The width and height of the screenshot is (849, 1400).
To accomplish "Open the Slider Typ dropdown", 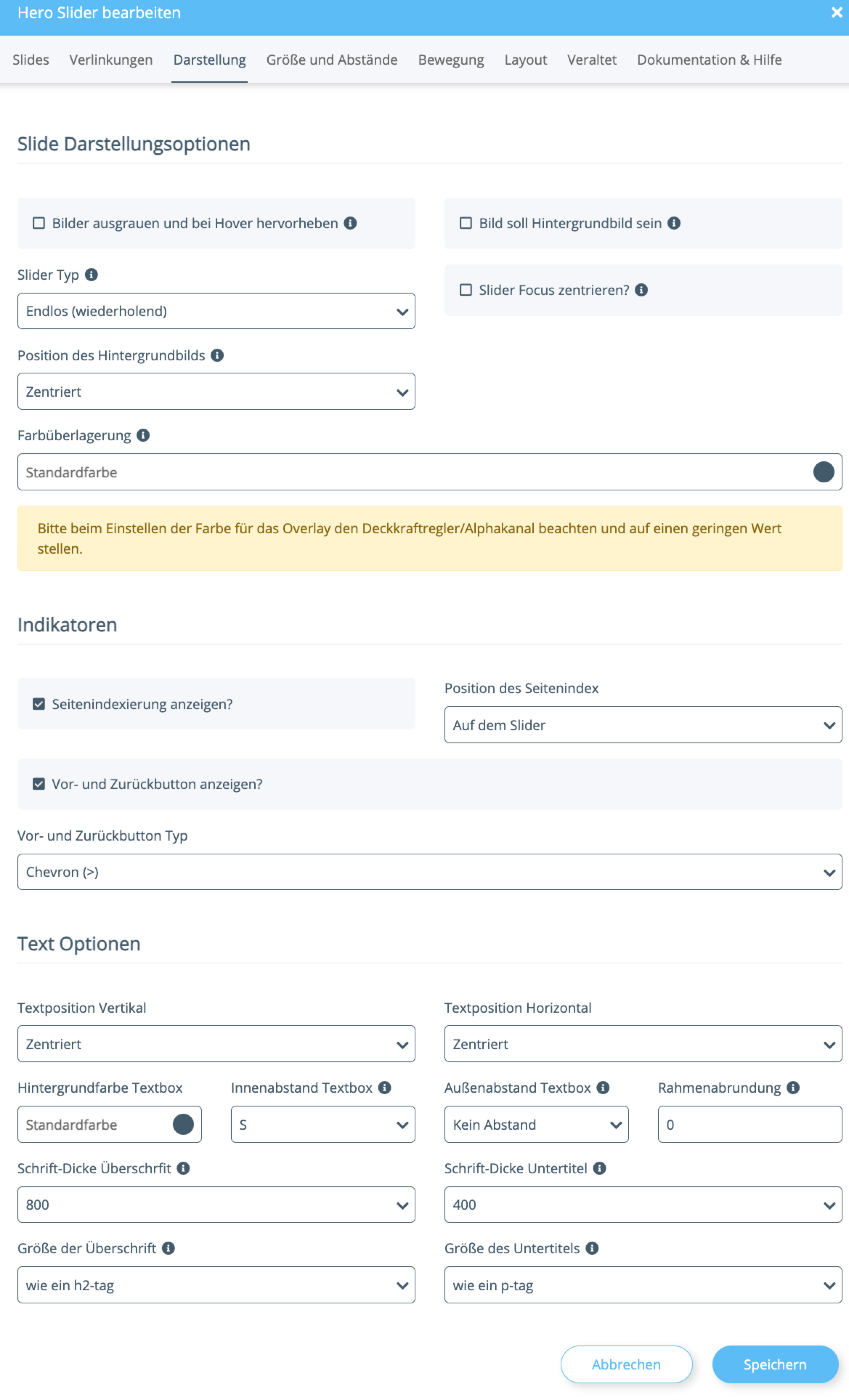I will [x=216, y=311].
